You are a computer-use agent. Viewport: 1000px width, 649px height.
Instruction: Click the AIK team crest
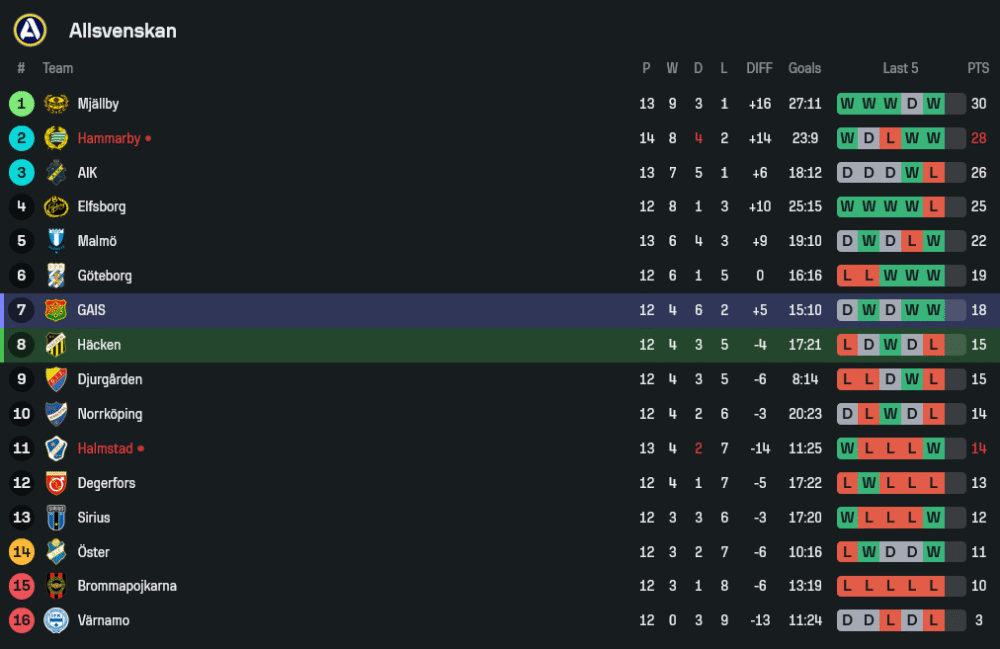click(56, 173)
